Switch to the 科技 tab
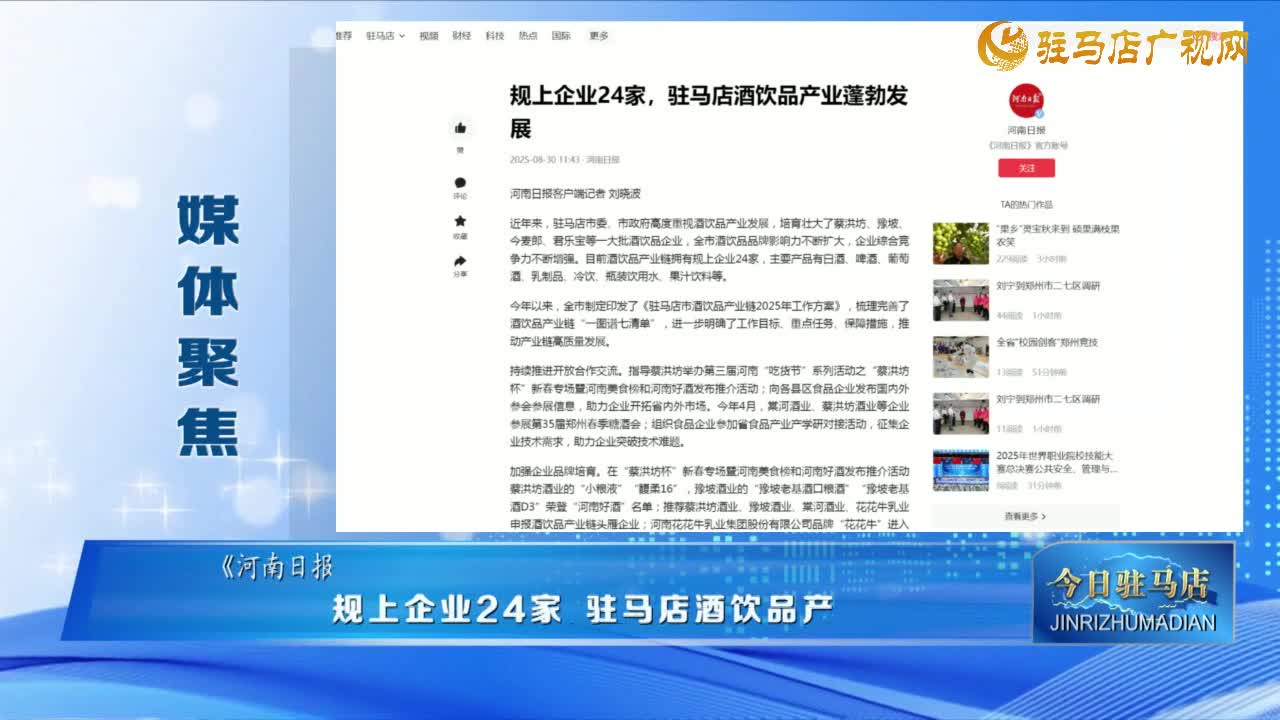 tap(495, 36)
